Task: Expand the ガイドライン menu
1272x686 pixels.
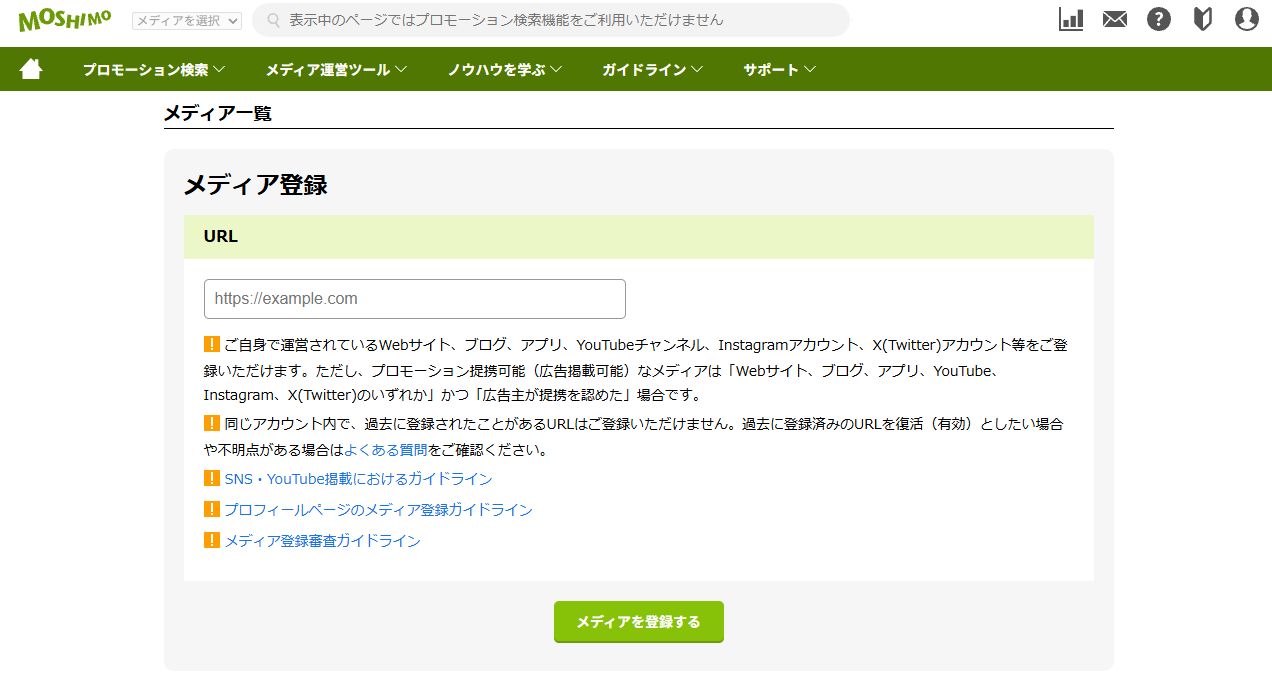Action: (653, 70)
